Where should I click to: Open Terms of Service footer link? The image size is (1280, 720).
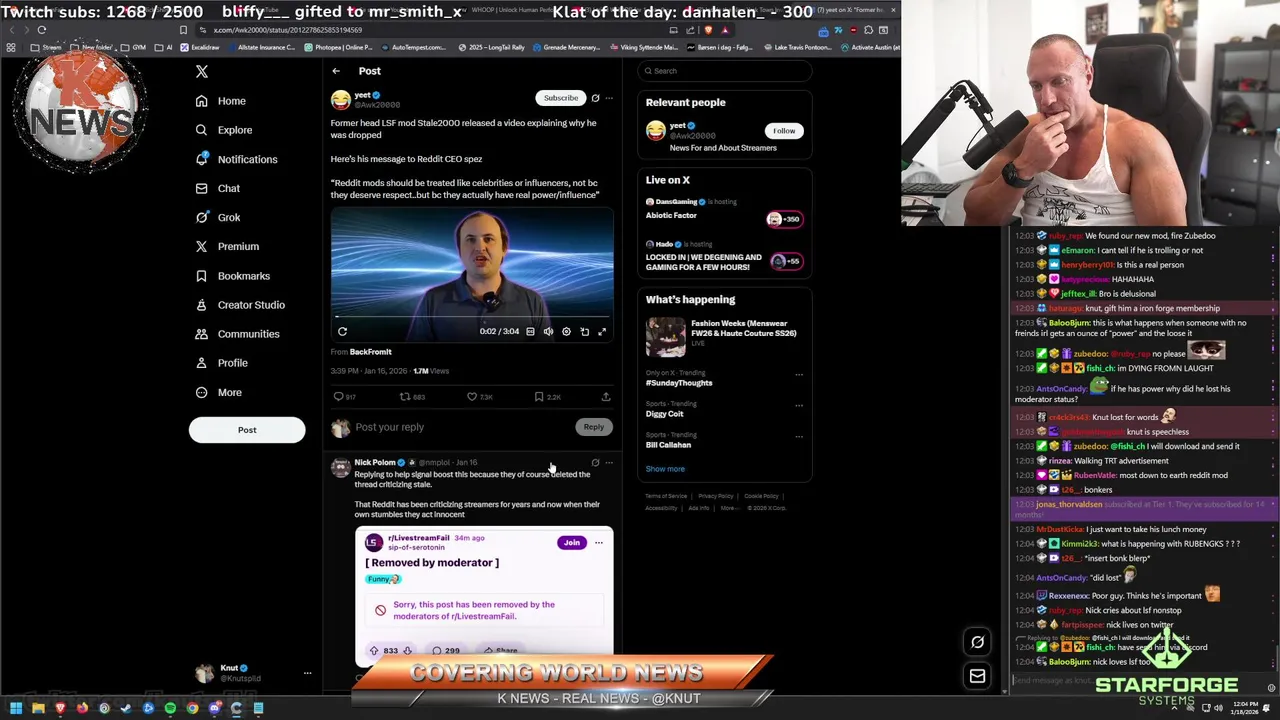pos(666,496)
